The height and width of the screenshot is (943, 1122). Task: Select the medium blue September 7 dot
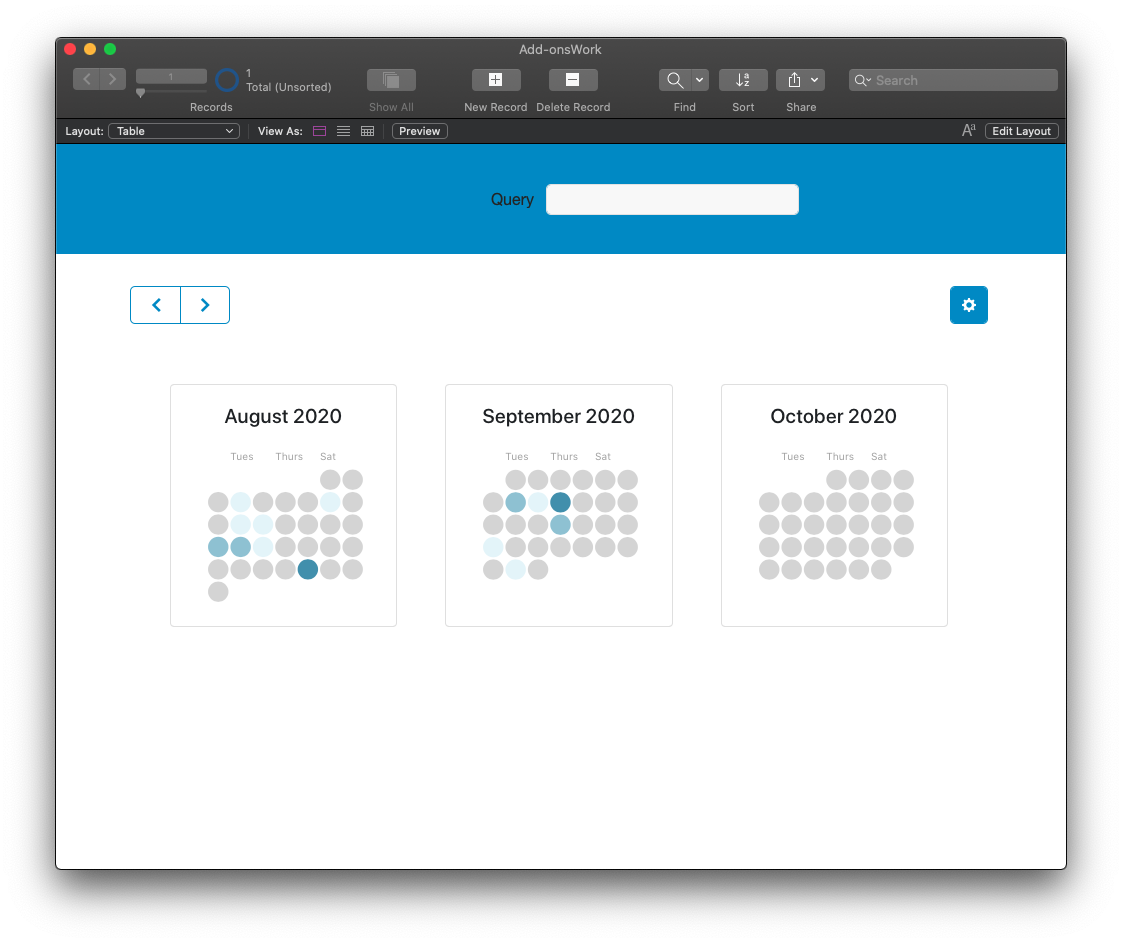click(x=515, y=502)
